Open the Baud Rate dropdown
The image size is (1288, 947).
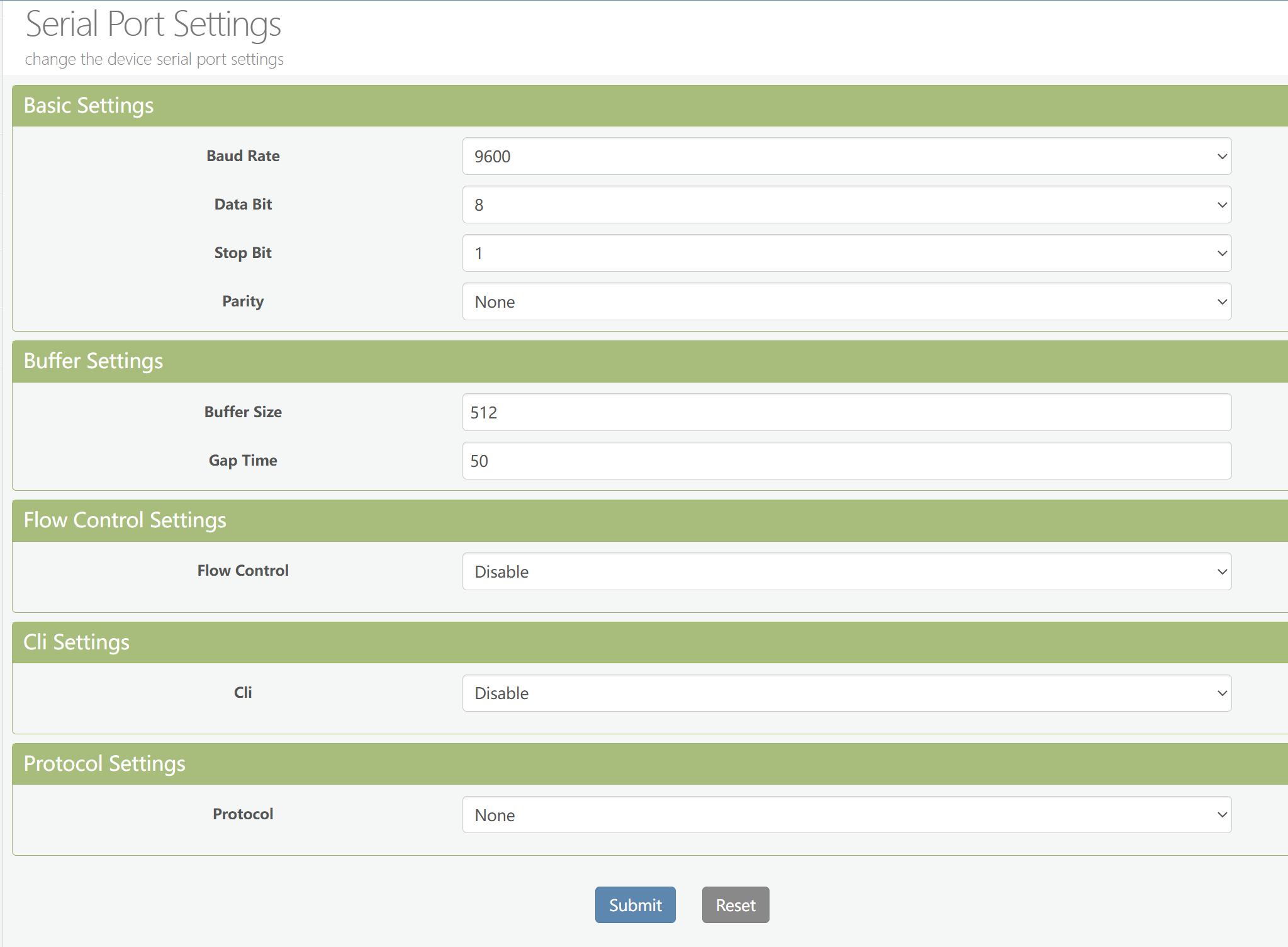(846, 156)
